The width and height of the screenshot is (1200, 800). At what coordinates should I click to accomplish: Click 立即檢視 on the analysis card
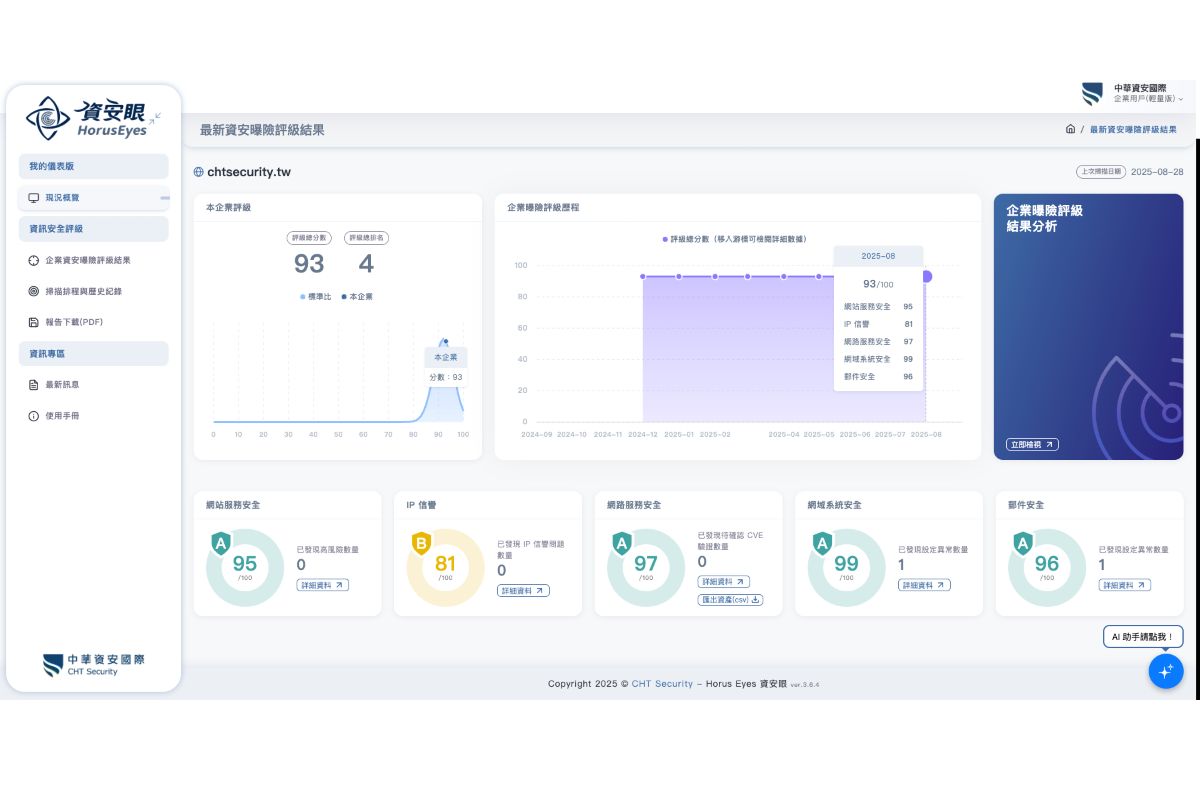pyautogui.click(x=1032, y=444)
